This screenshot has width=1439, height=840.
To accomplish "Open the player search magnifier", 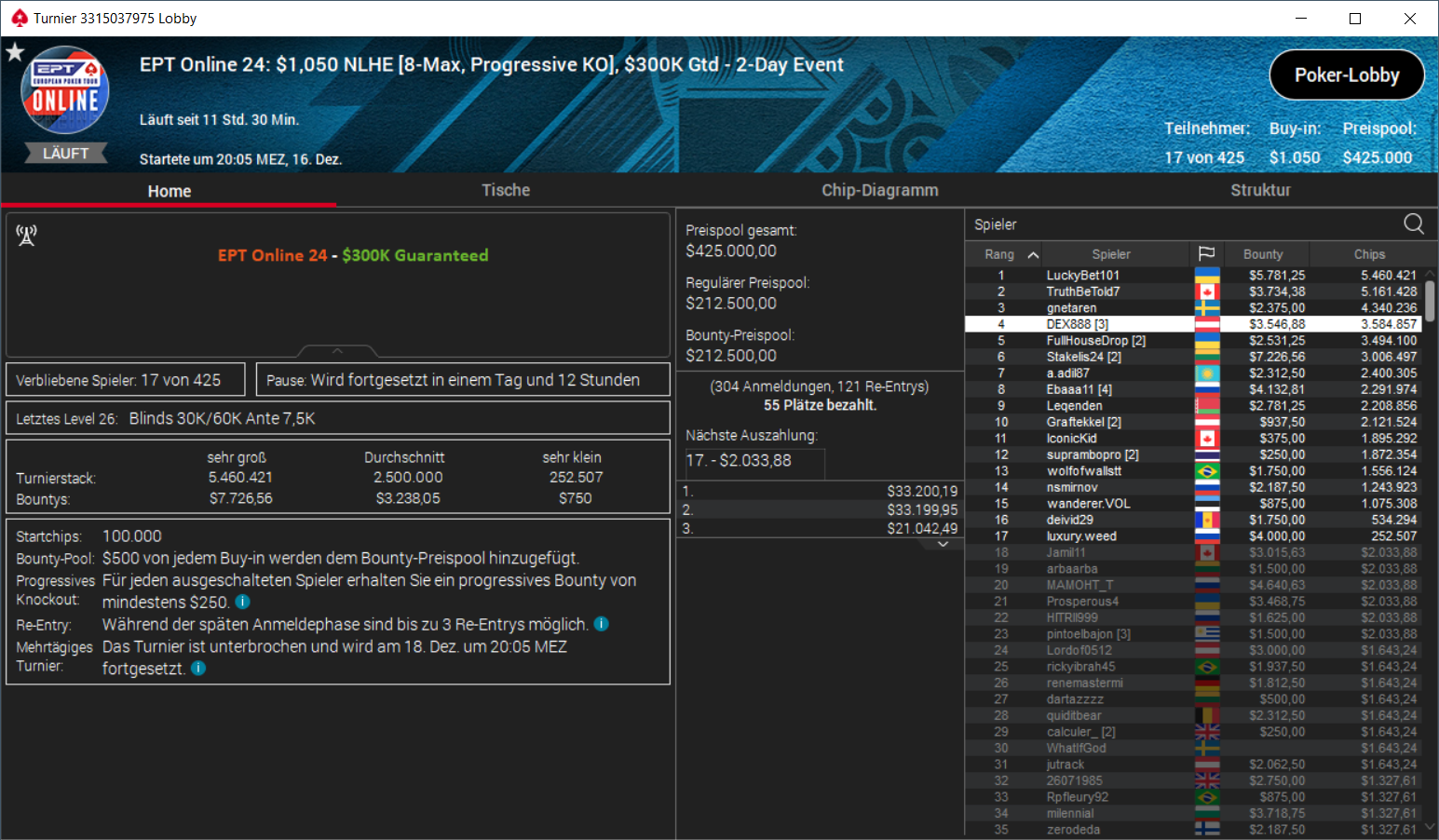I will (x=1414, y=224).
